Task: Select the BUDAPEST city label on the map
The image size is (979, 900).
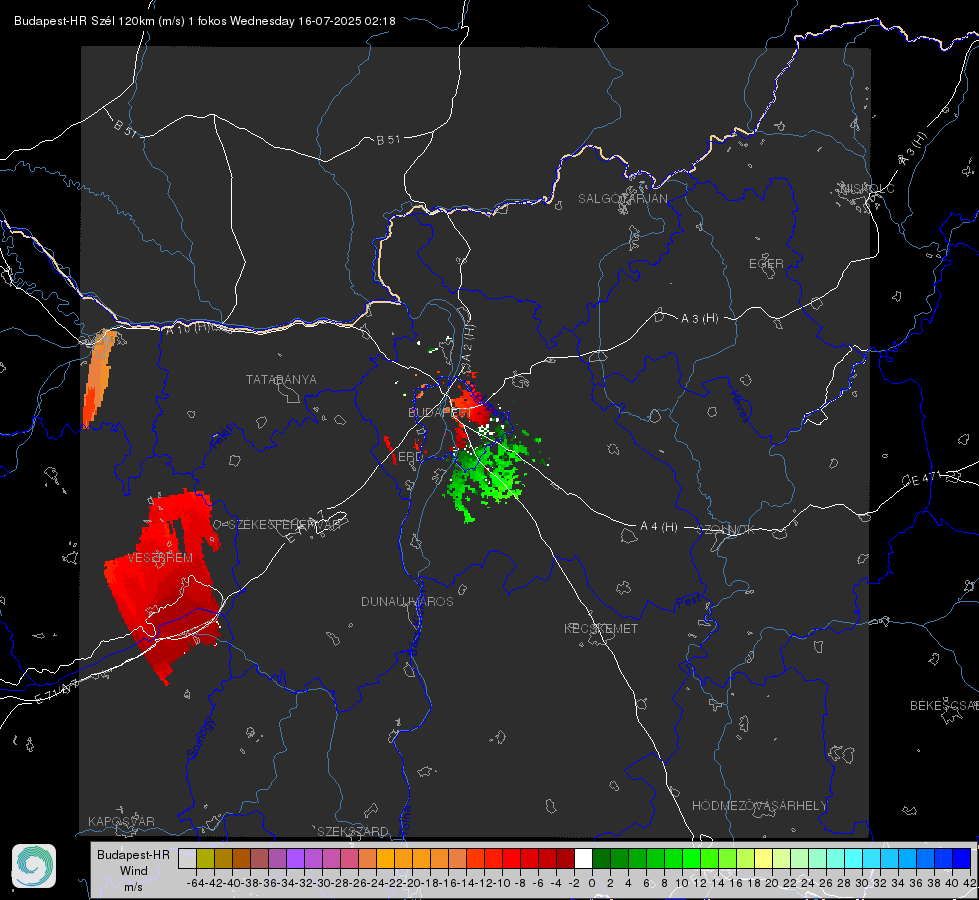Action: point(440,412)
